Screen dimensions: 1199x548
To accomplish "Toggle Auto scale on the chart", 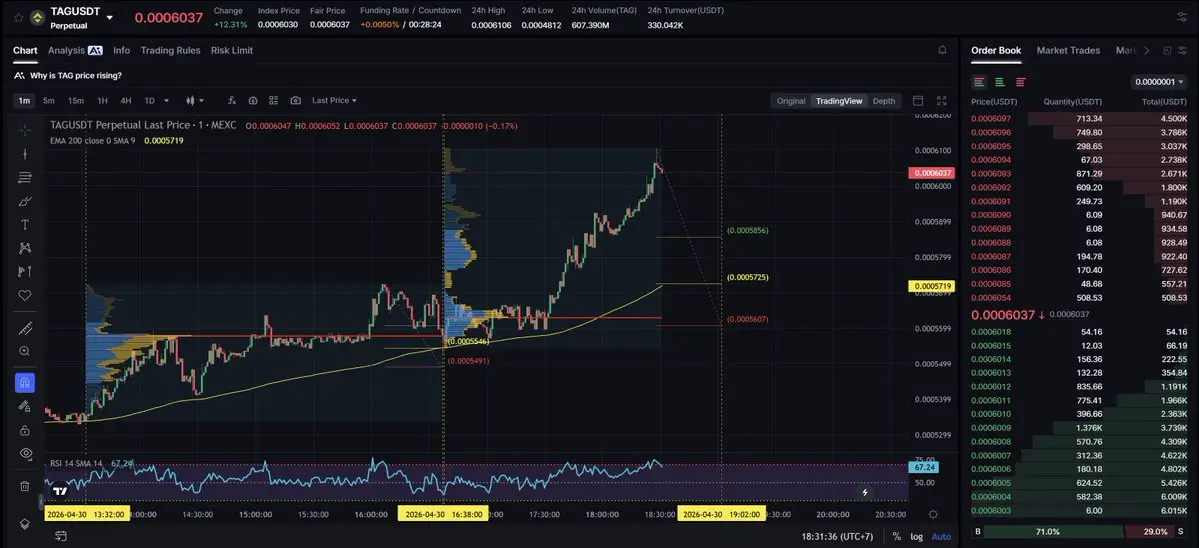I will coord(941,537).
